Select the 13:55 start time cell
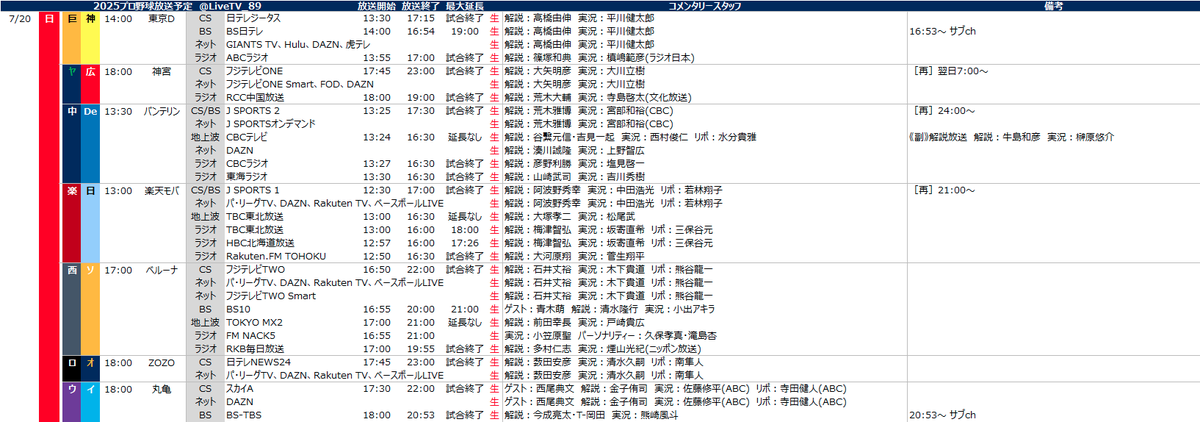This screenshot has width=1200, height=422. [376, 58]
